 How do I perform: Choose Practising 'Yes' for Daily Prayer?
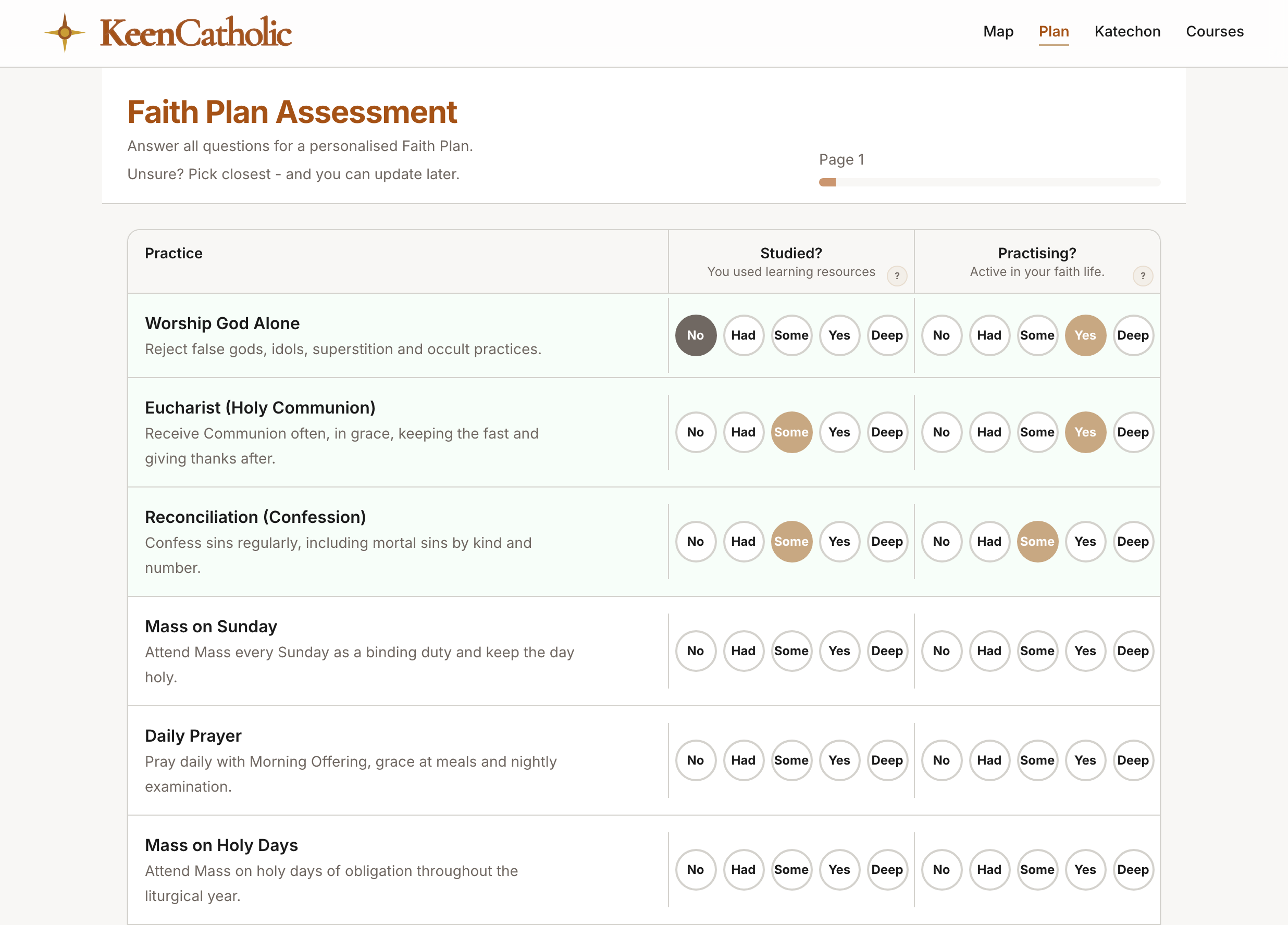[1085, 760]
